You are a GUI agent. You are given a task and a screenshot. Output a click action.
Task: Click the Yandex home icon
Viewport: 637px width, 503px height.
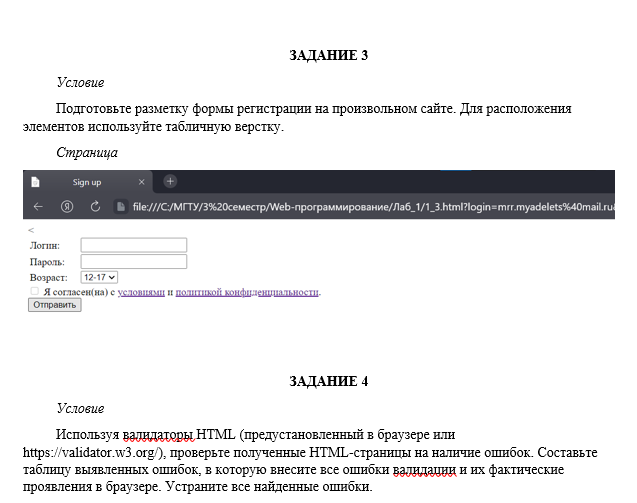click(x=67, y=207)
